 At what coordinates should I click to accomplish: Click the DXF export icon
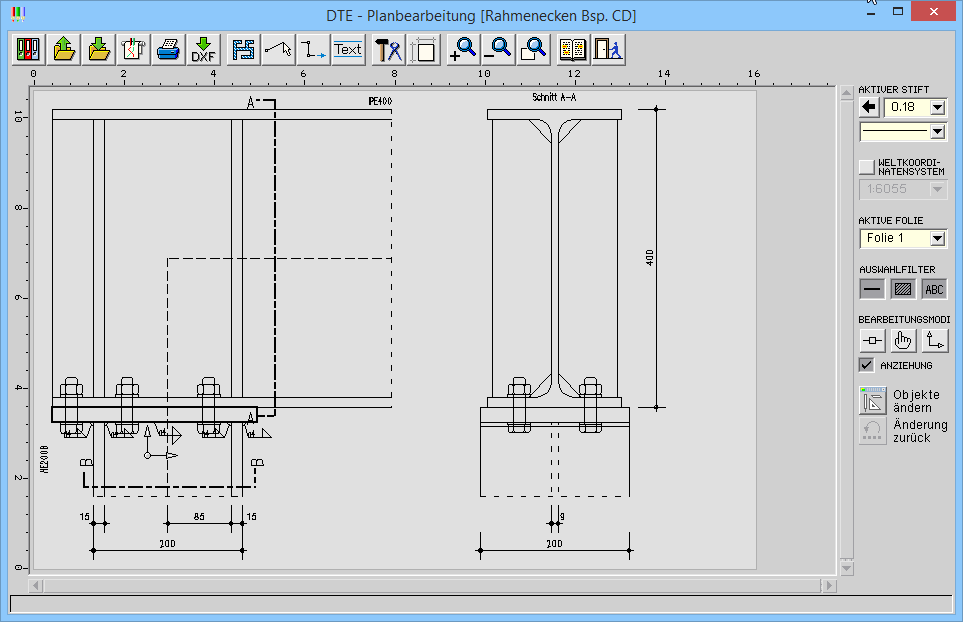pyautogui.click(x=203, y=49)
